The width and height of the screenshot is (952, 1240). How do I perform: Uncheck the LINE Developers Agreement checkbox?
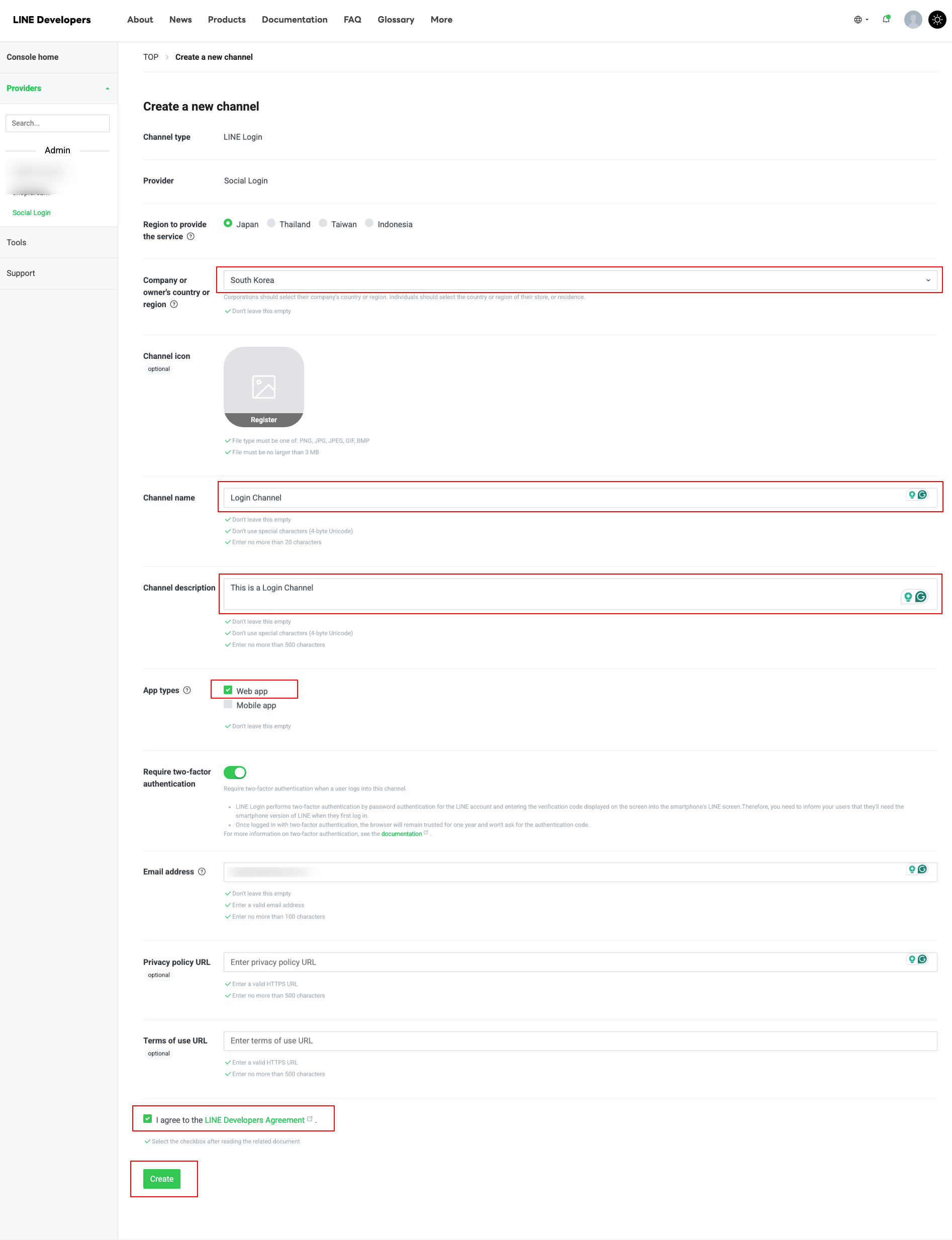[147, 1119]
